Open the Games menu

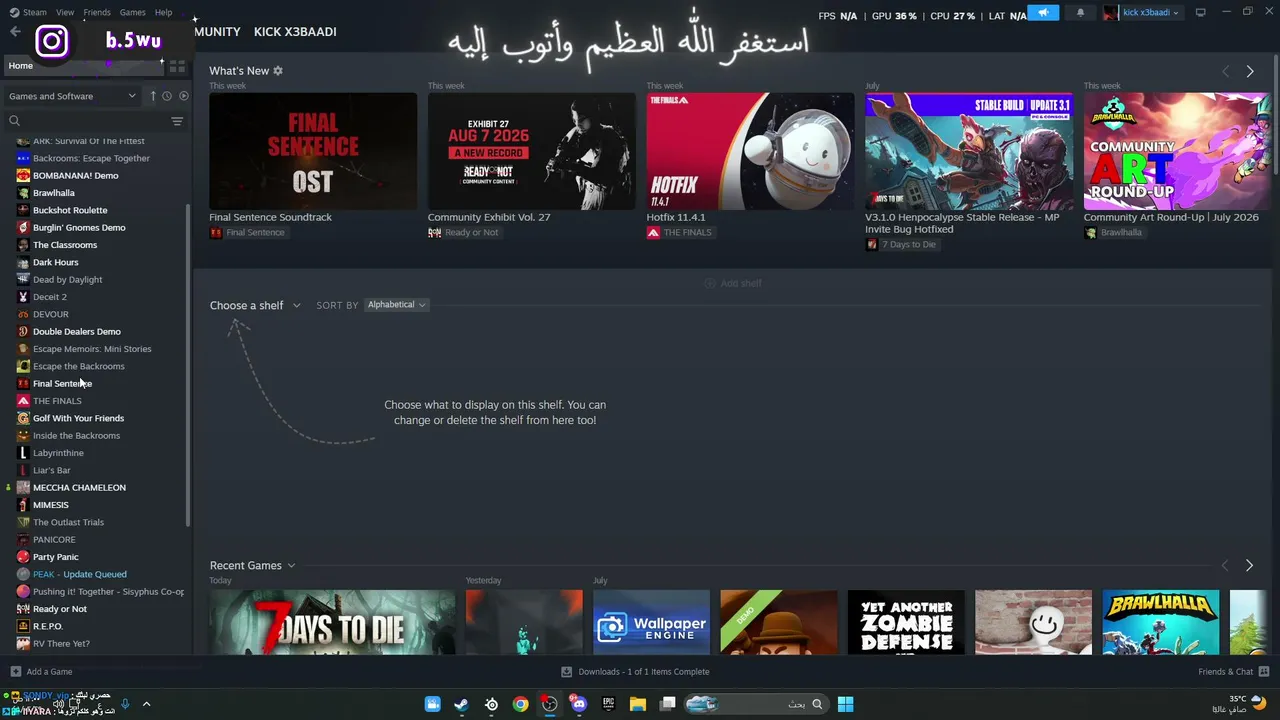(132, 12)
